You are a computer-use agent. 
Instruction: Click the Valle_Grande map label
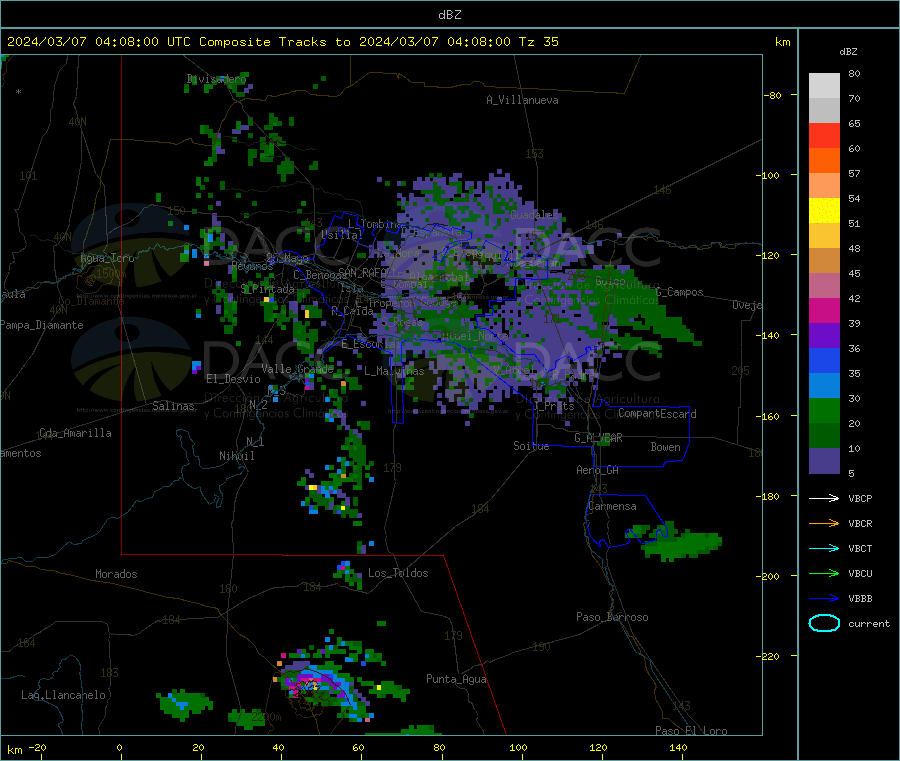pyautogui.click(x=297, y=368)
